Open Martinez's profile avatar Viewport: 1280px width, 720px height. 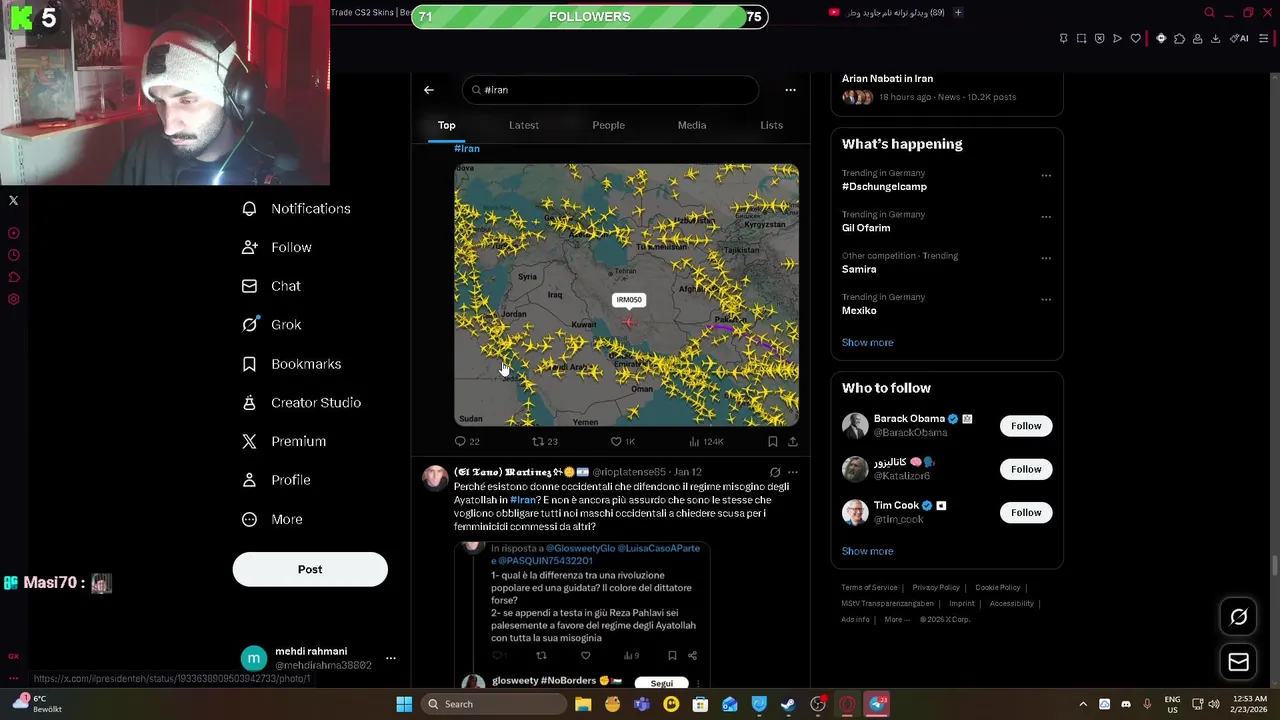click(x=435, y=478)
